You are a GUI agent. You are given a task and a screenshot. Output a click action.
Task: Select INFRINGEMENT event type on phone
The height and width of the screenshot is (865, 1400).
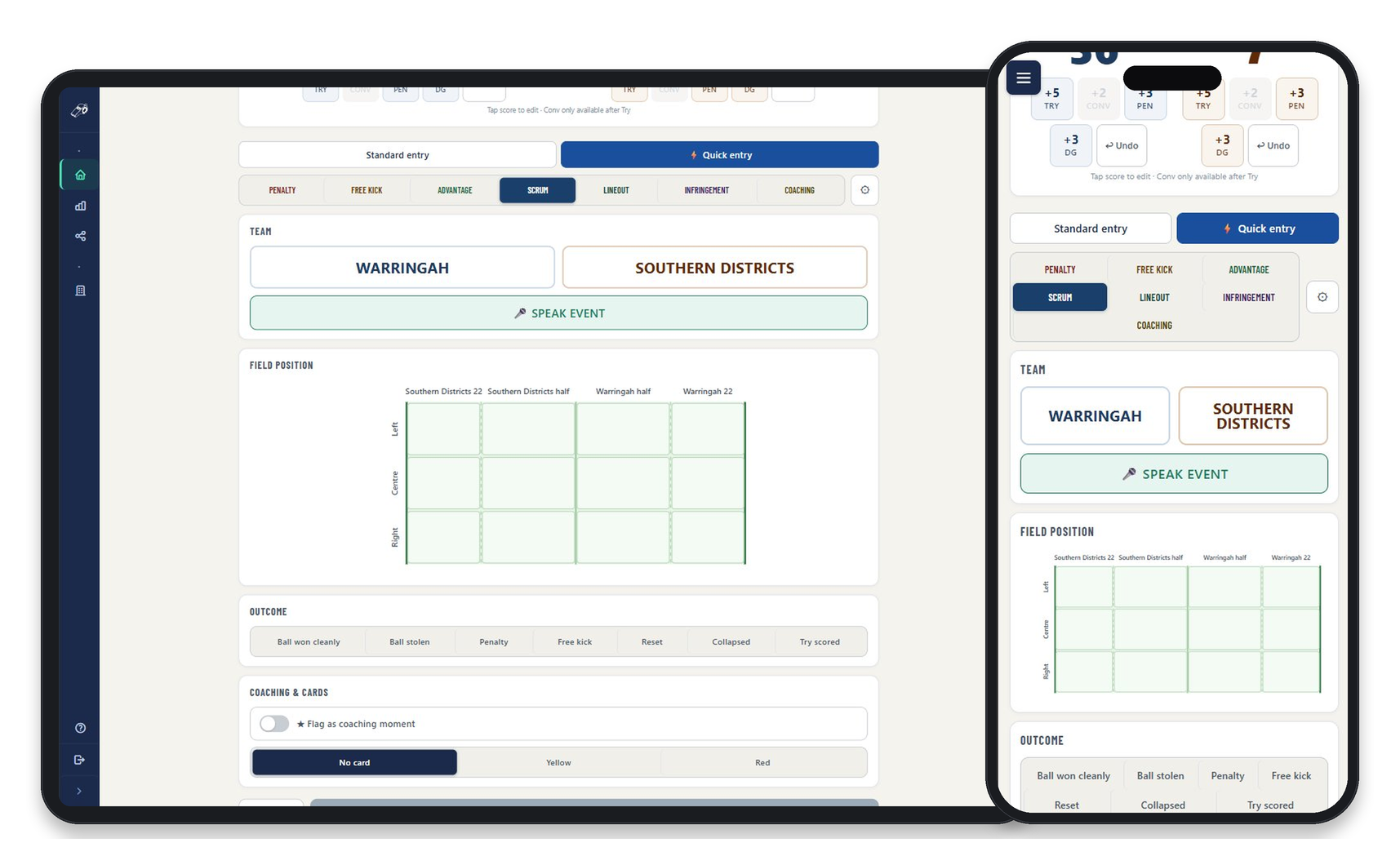(1248, 297)
